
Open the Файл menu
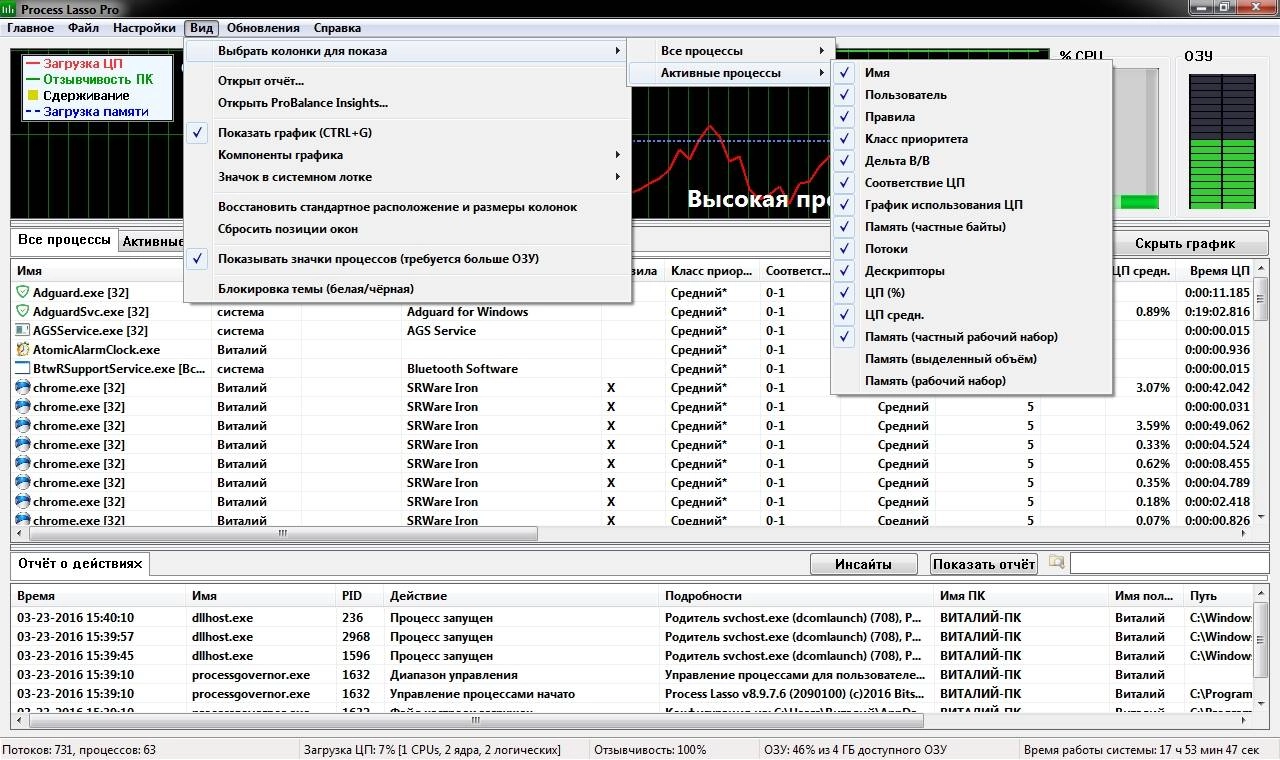pos(82,28)
